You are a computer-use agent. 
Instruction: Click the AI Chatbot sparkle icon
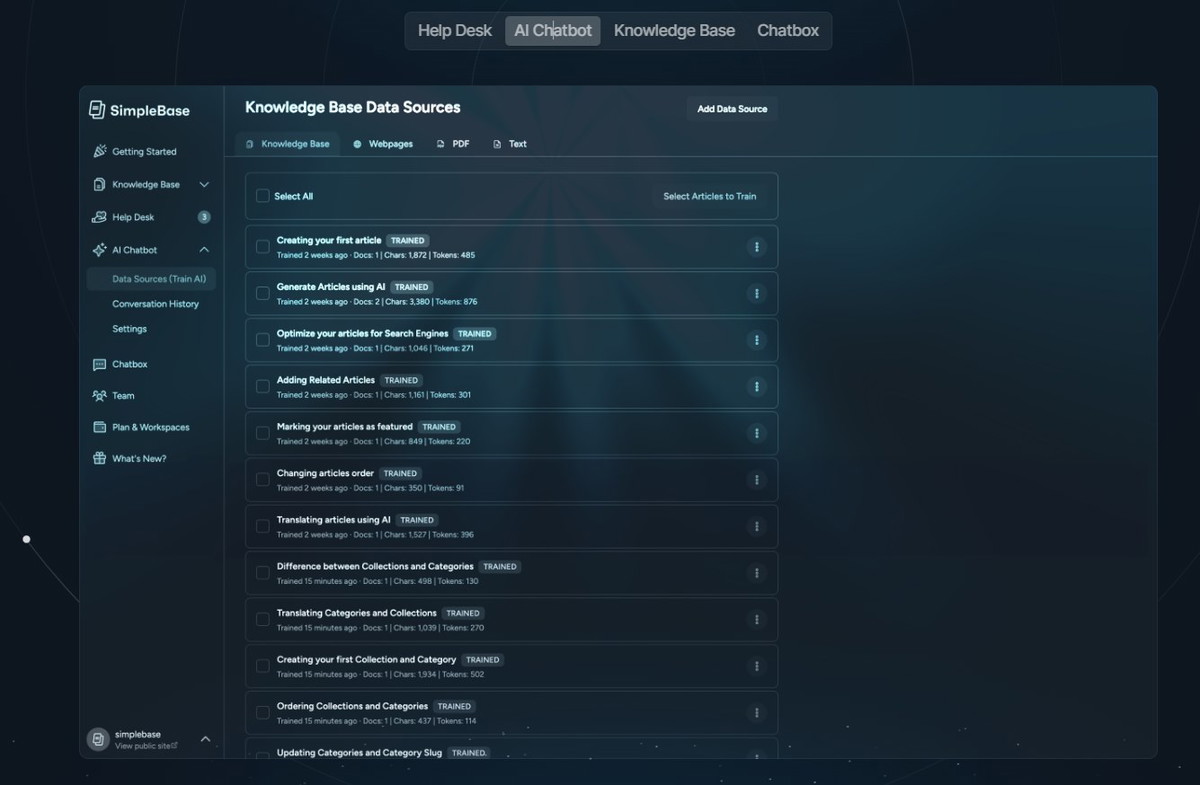coord(99,250)
